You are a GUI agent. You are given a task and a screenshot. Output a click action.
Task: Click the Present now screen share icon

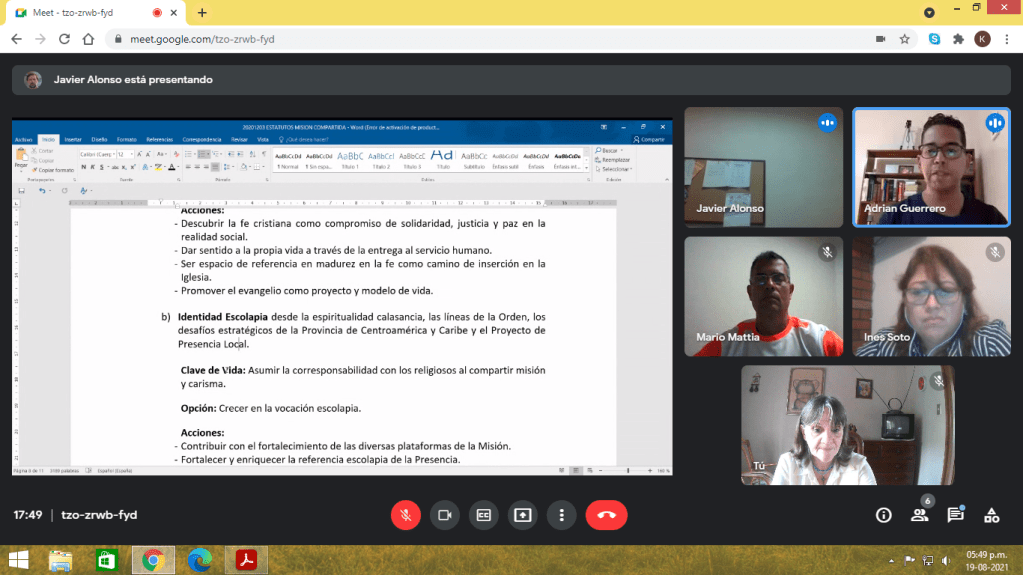tap(522, 515)
